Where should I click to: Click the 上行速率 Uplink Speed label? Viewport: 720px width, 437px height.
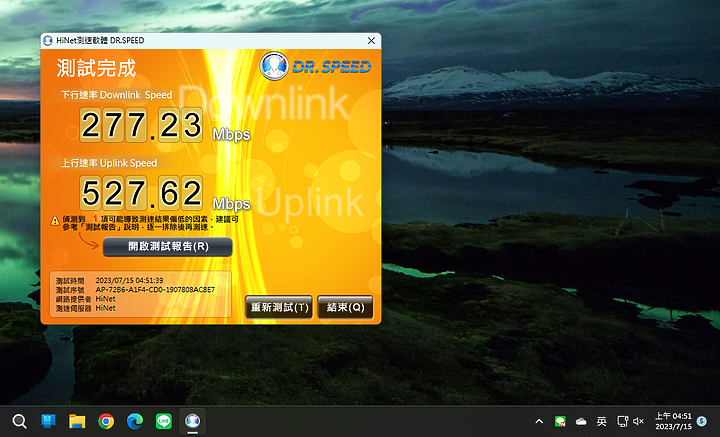(x=109, y=163)
